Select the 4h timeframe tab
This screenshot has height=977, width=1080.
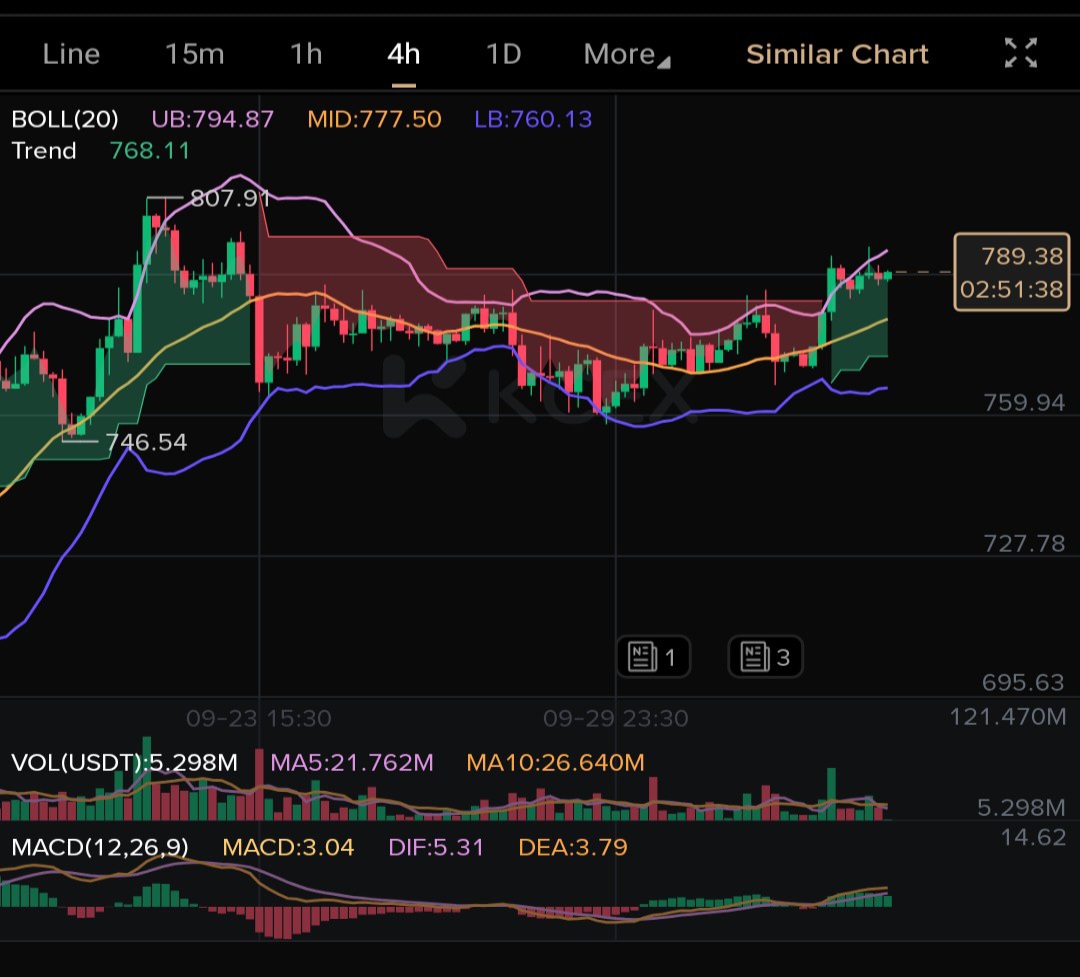[404, 54]
